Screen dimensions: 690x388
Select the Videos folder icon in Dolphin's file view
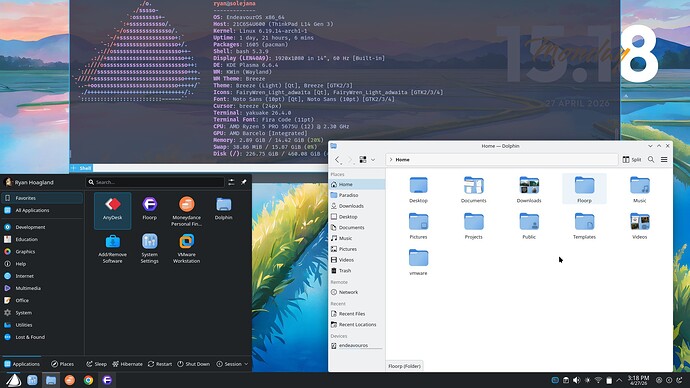click(640, 222)
